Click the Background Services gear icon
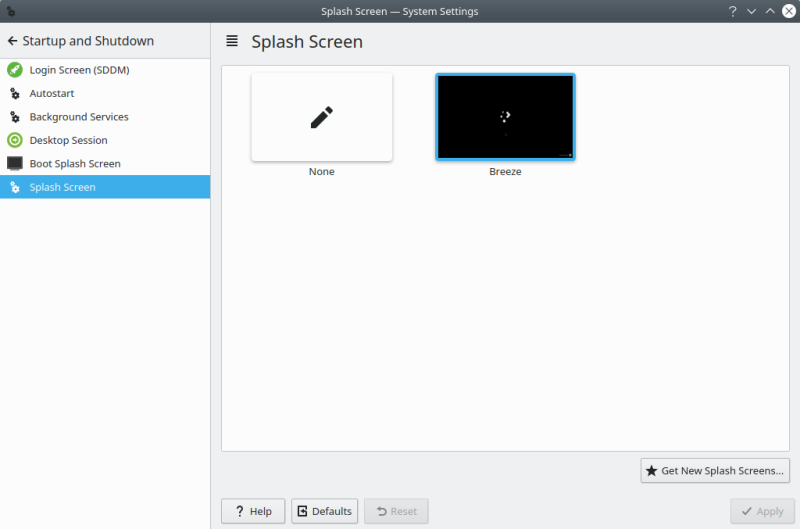 [14, 117]
